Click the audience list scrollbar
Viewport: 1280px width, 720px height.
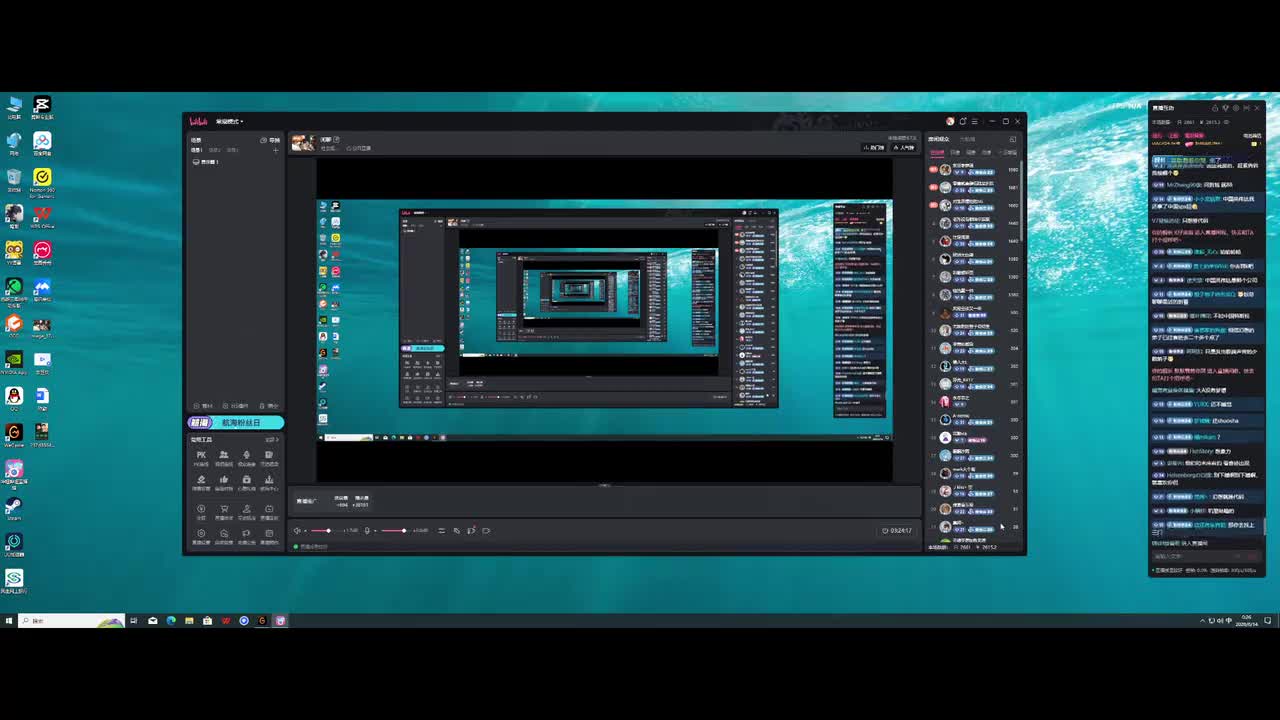click(1021, 200)
